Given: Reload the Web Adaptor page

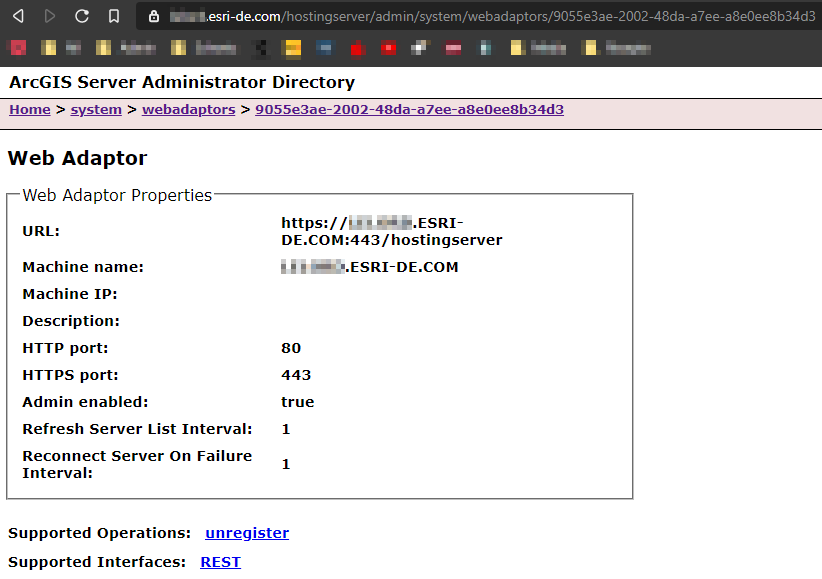Looking at the screenshot, I should tap(79, 16).
